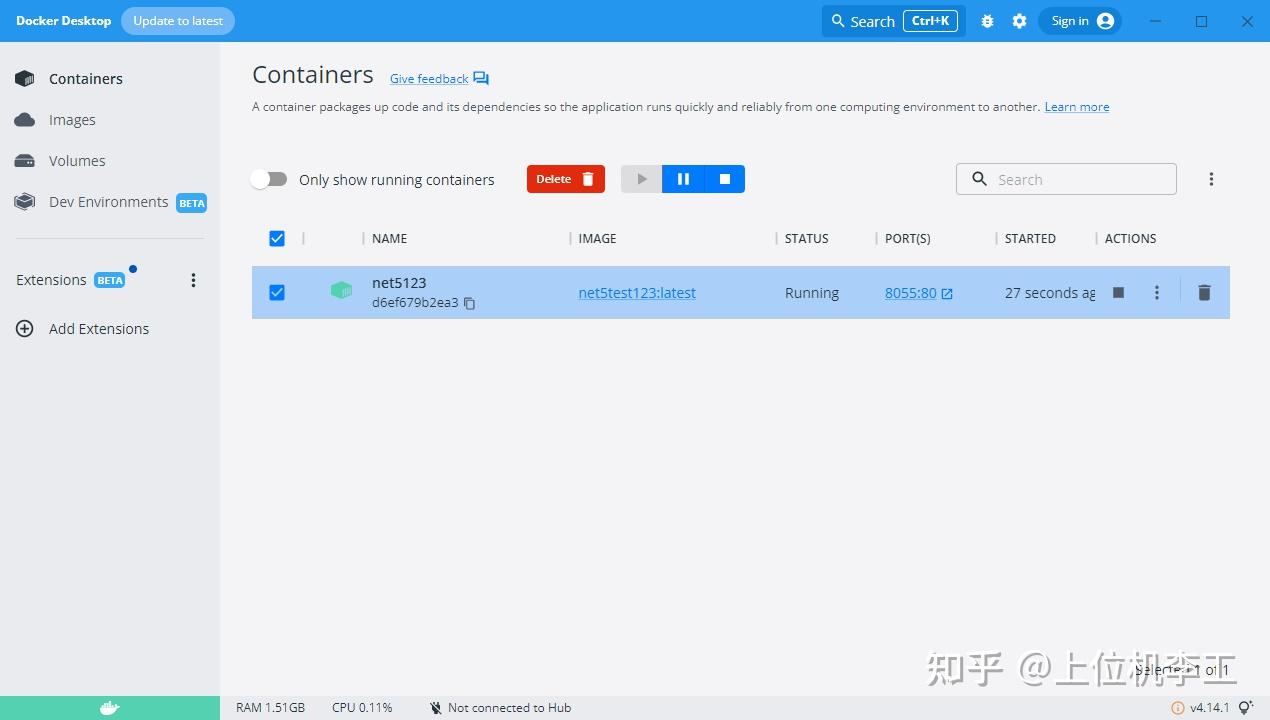Click the Docker whale status icon

(x=110, y=708)
